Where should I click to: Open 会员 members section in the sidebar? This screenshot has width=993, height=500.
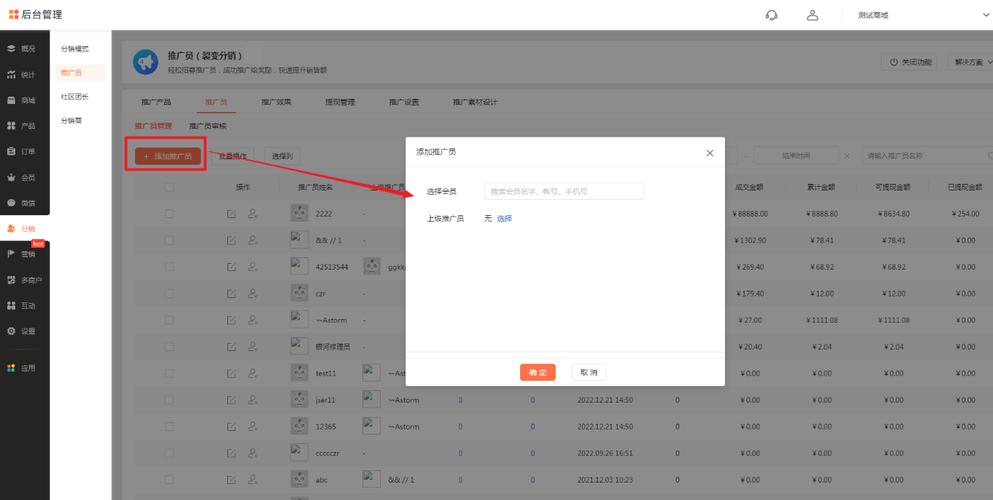[x=22, y=178]
